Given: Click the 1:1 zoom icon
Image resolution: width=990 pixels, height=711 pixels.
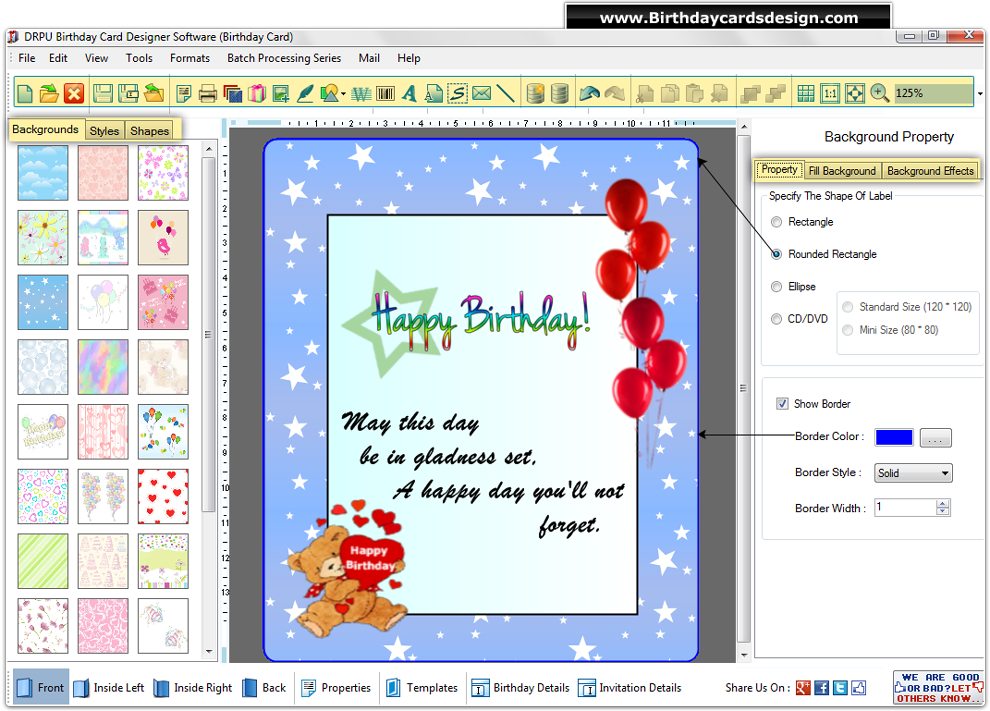Looking at the screenshot, I should pyautogui.click(x=831, y=92).
